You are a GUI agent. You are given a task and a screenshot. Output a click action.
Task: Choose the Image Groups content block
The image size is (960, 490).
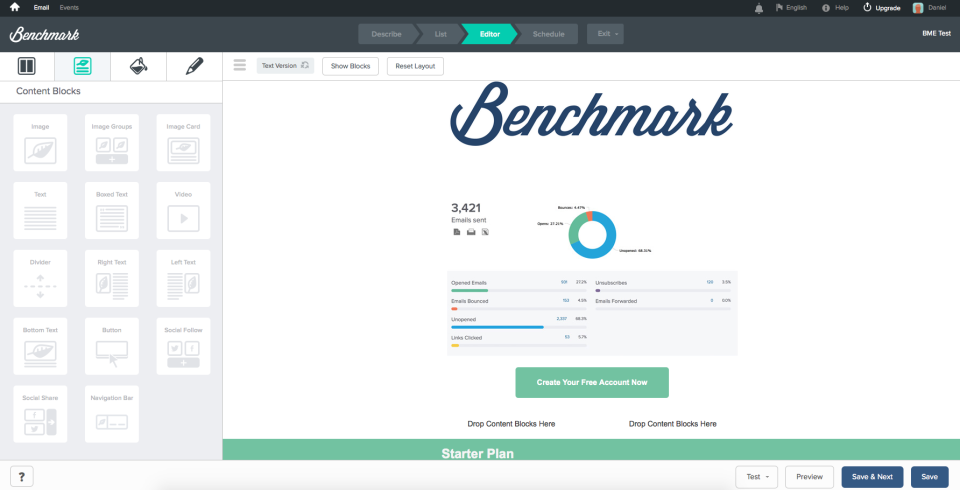point(112,143)
